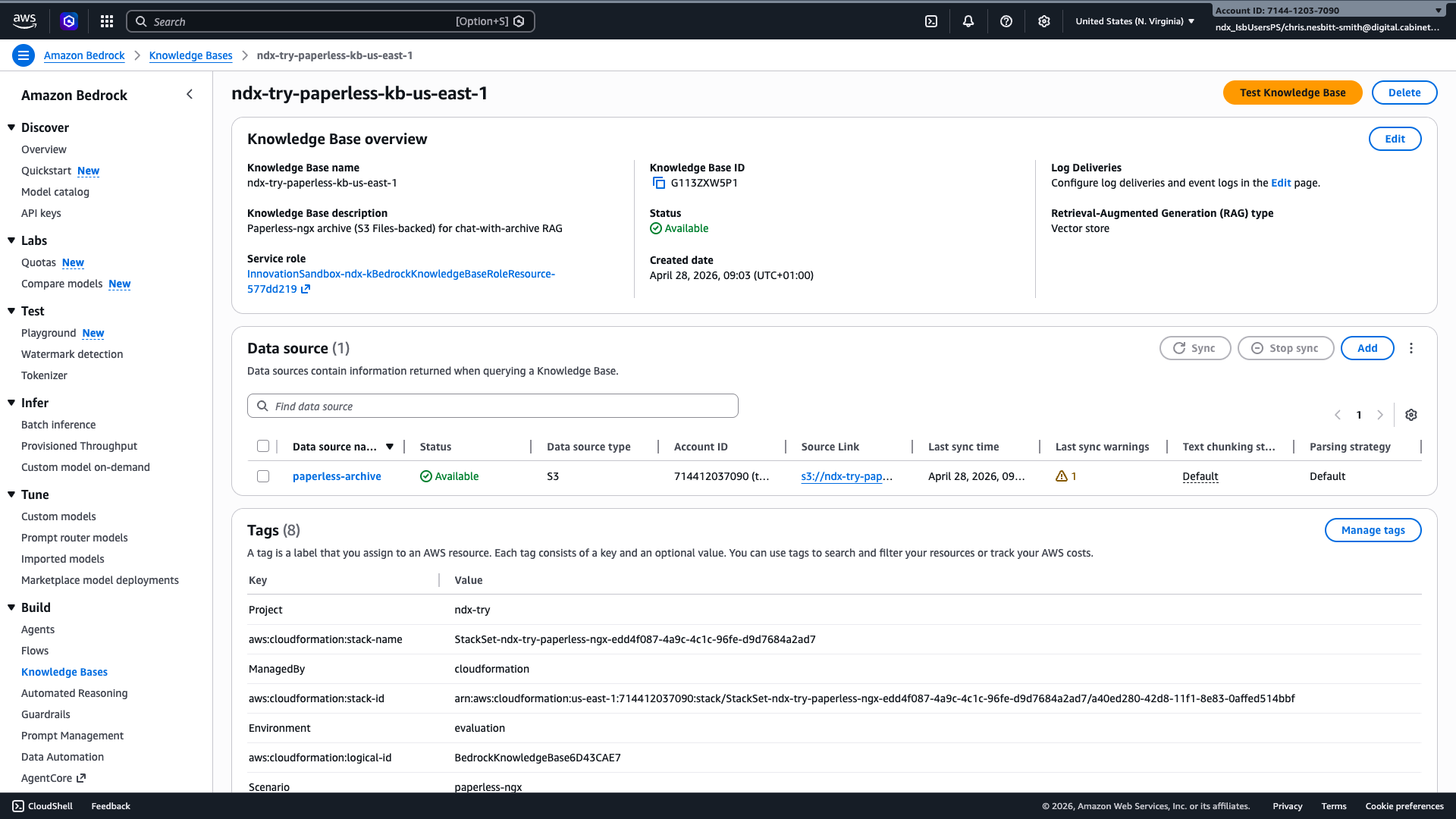Select all data sources checkbox
The width and height of the screenshot is (1456, 819).
(x=263, y=446)
